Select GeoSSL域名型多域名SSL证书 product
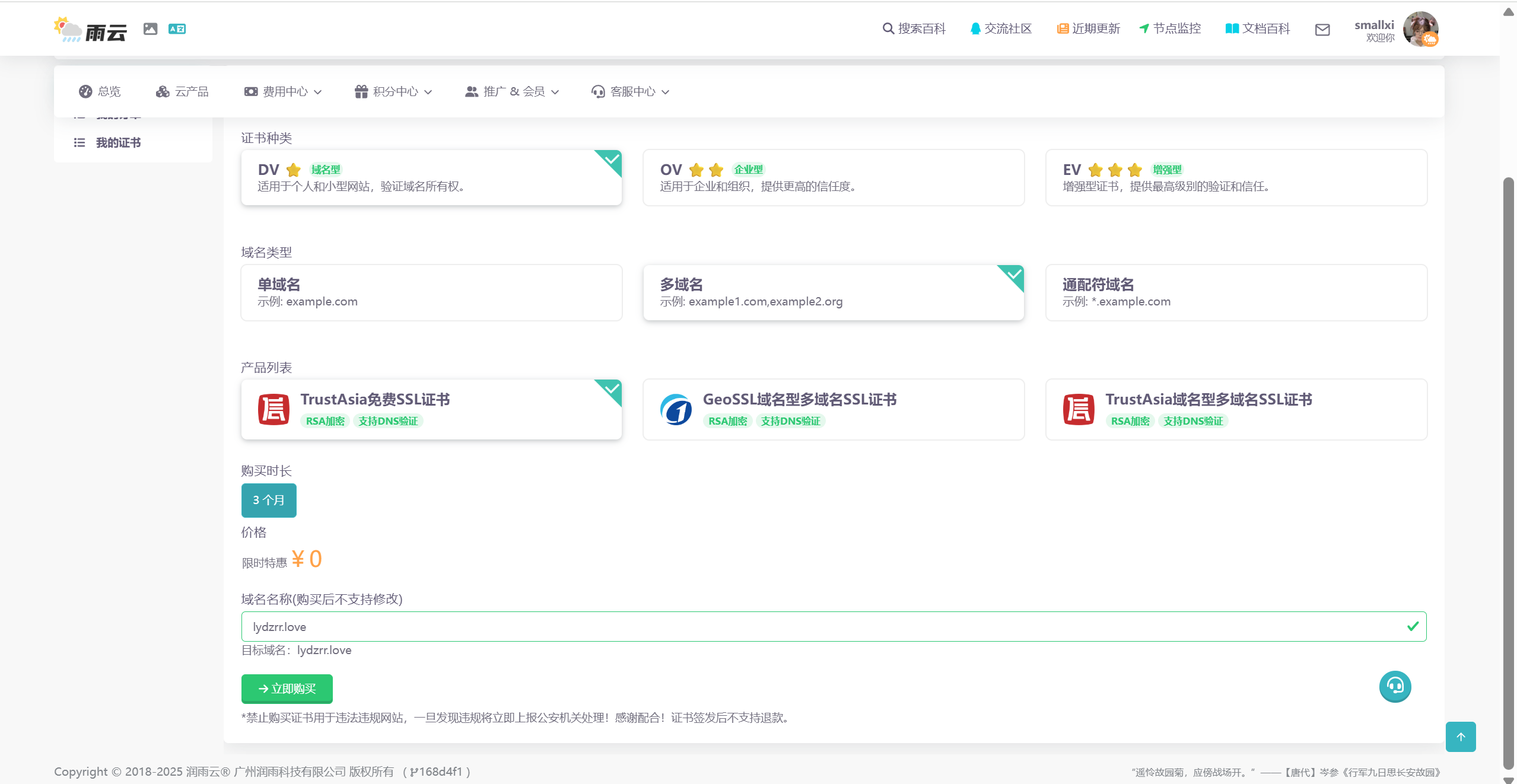The image size is (1517, 784). pos(833,409)
